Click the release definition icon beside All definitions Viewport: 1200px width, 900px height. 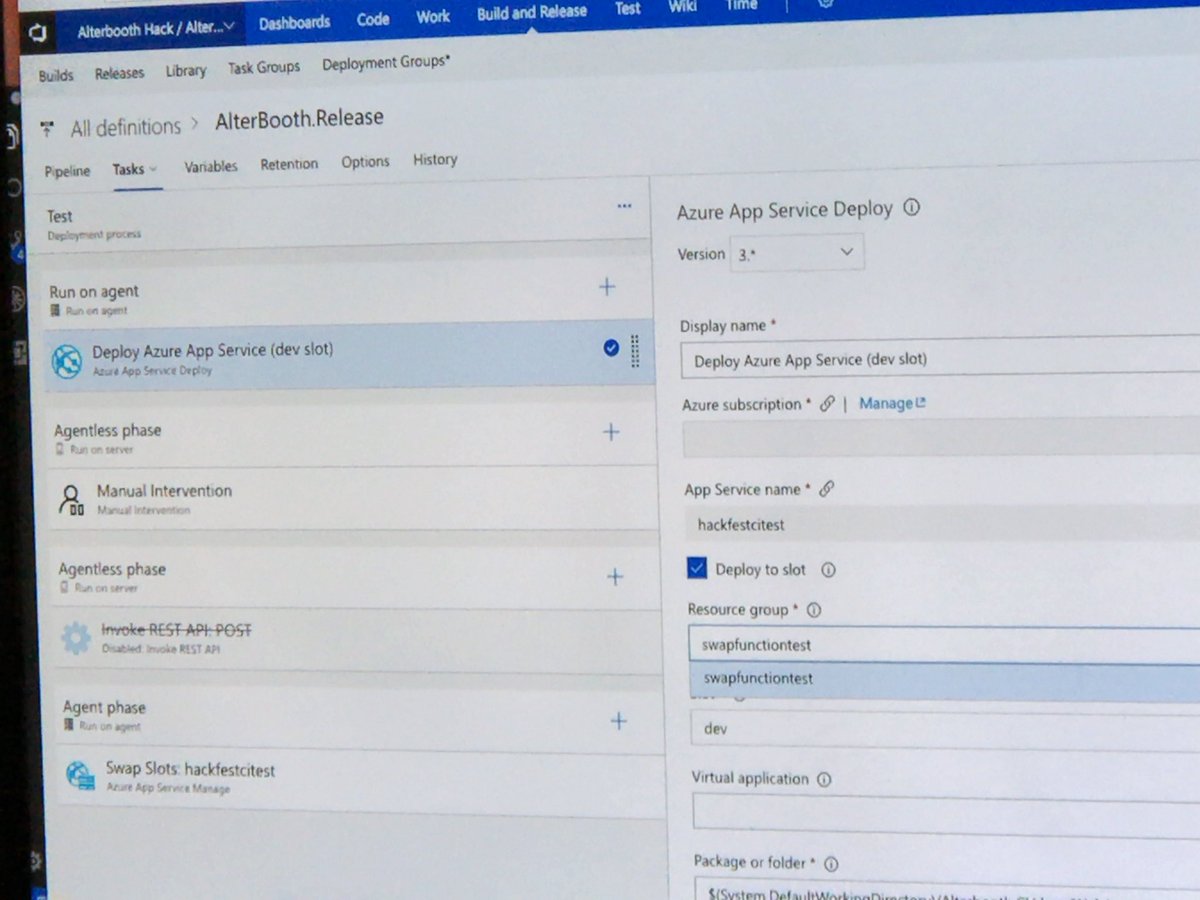[x=46, y=129]
